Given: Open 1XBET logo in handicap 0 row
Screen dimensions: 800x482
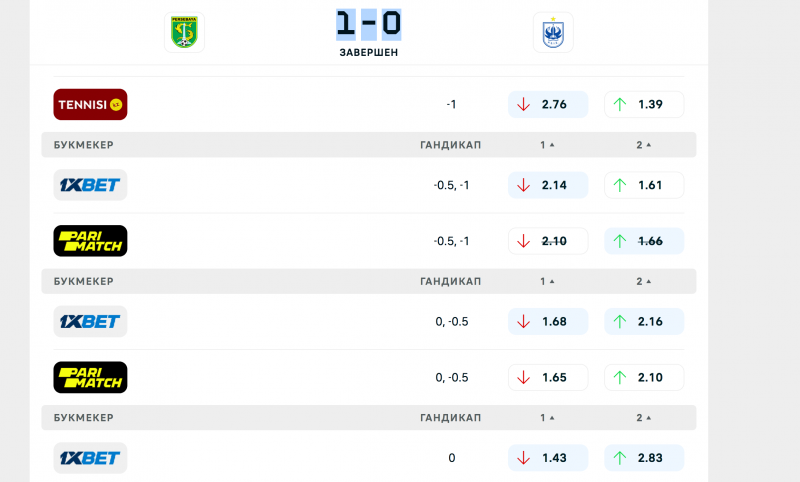Looking at the screenshot, I should click(90, 457).
